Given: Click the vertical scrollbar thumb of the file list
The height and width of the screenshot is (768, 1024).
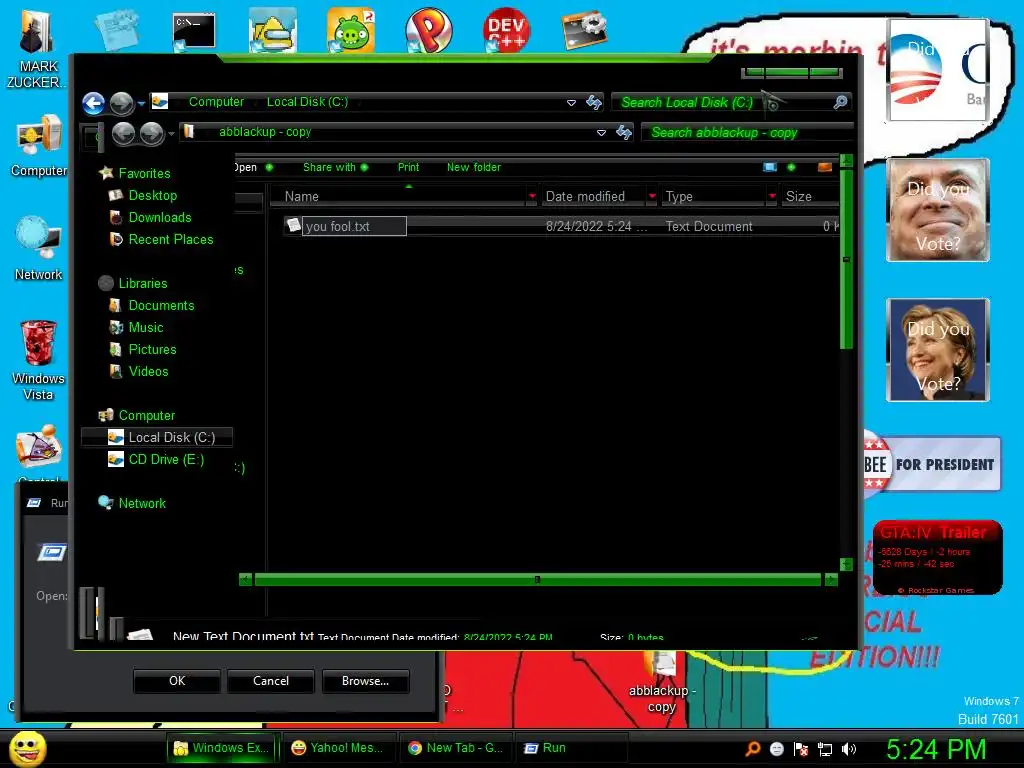Looking at the screenshot, I should [x=846, y=259].
